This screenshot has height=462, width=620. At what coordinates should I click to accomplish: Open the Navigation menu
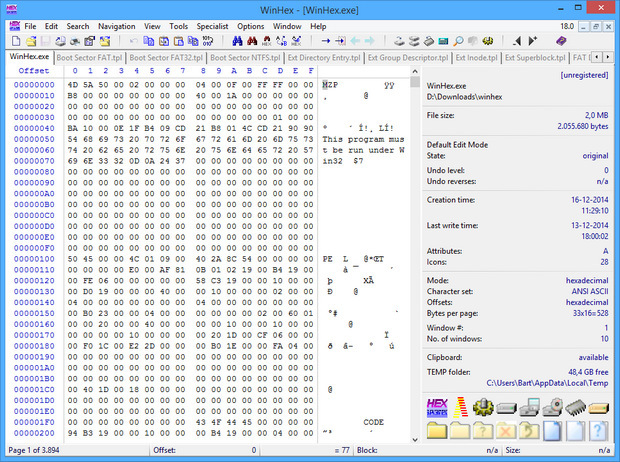(x=117, y=26)
